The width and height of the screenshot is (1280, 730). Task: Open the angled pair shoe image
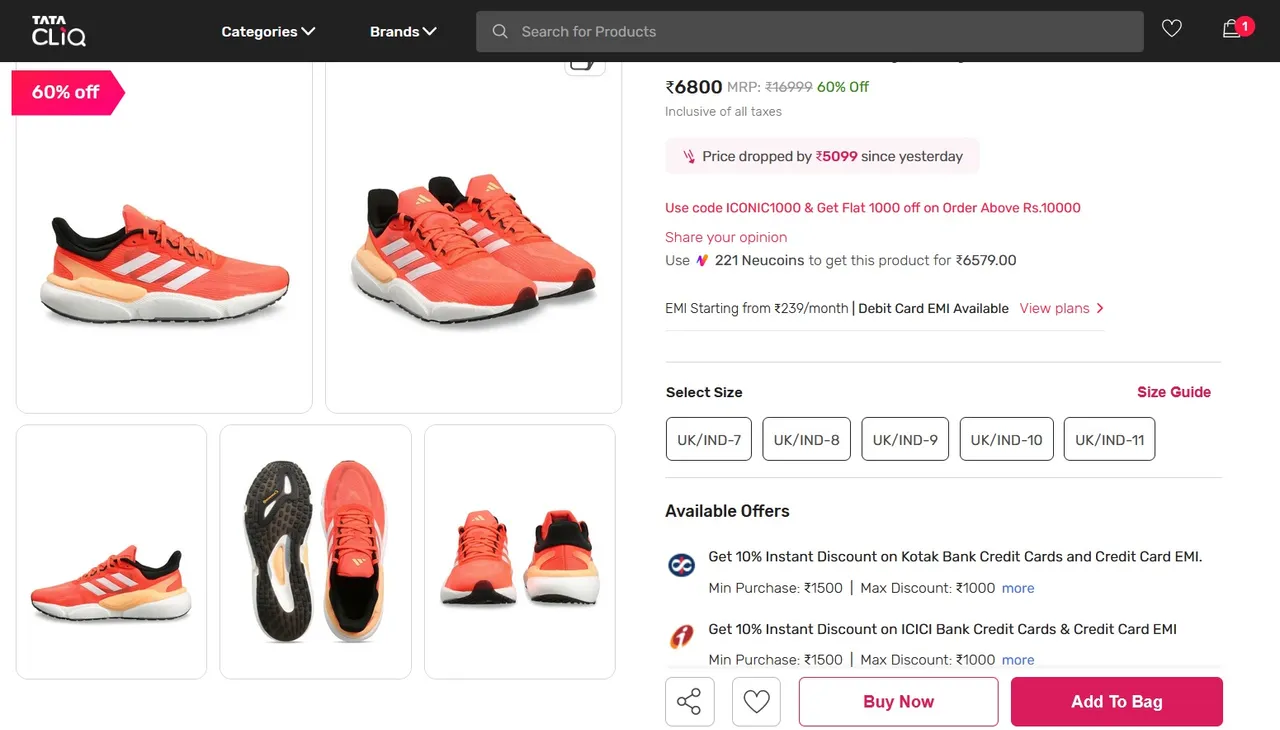click(474, 237)
